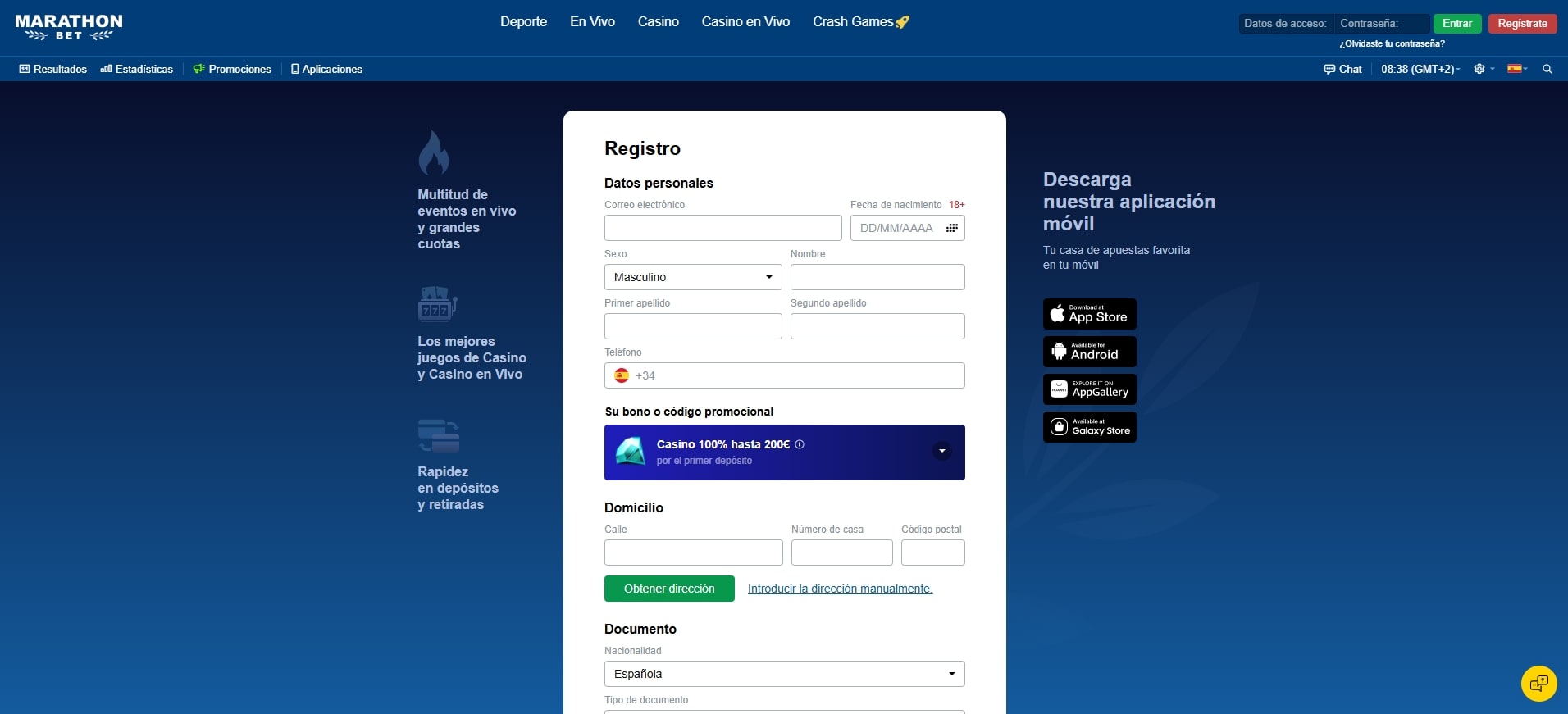Click the Obtener dirección button
The width and height of the screenshot is (1568, 714).
click(x=669, y=589)
